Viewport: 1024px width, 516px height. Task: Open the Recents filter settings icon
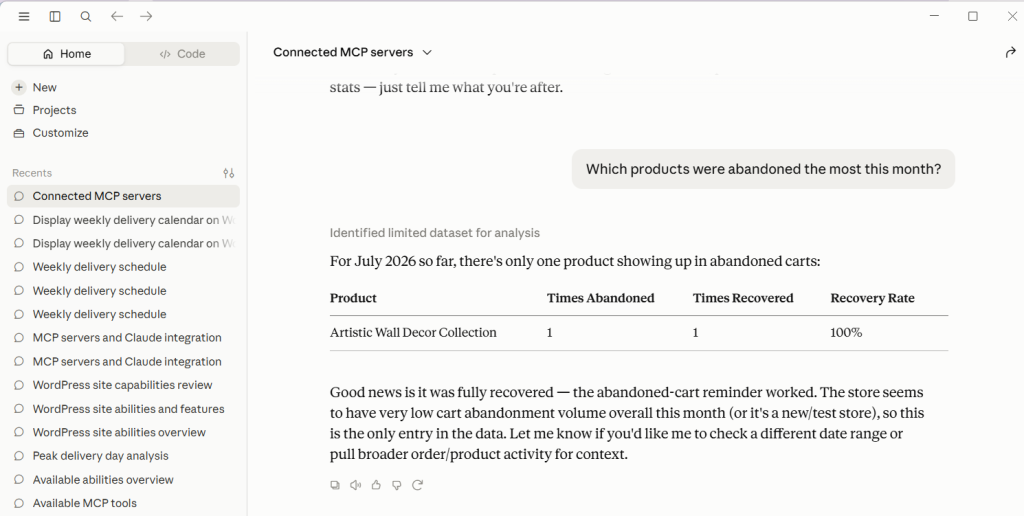coord(229,173)
